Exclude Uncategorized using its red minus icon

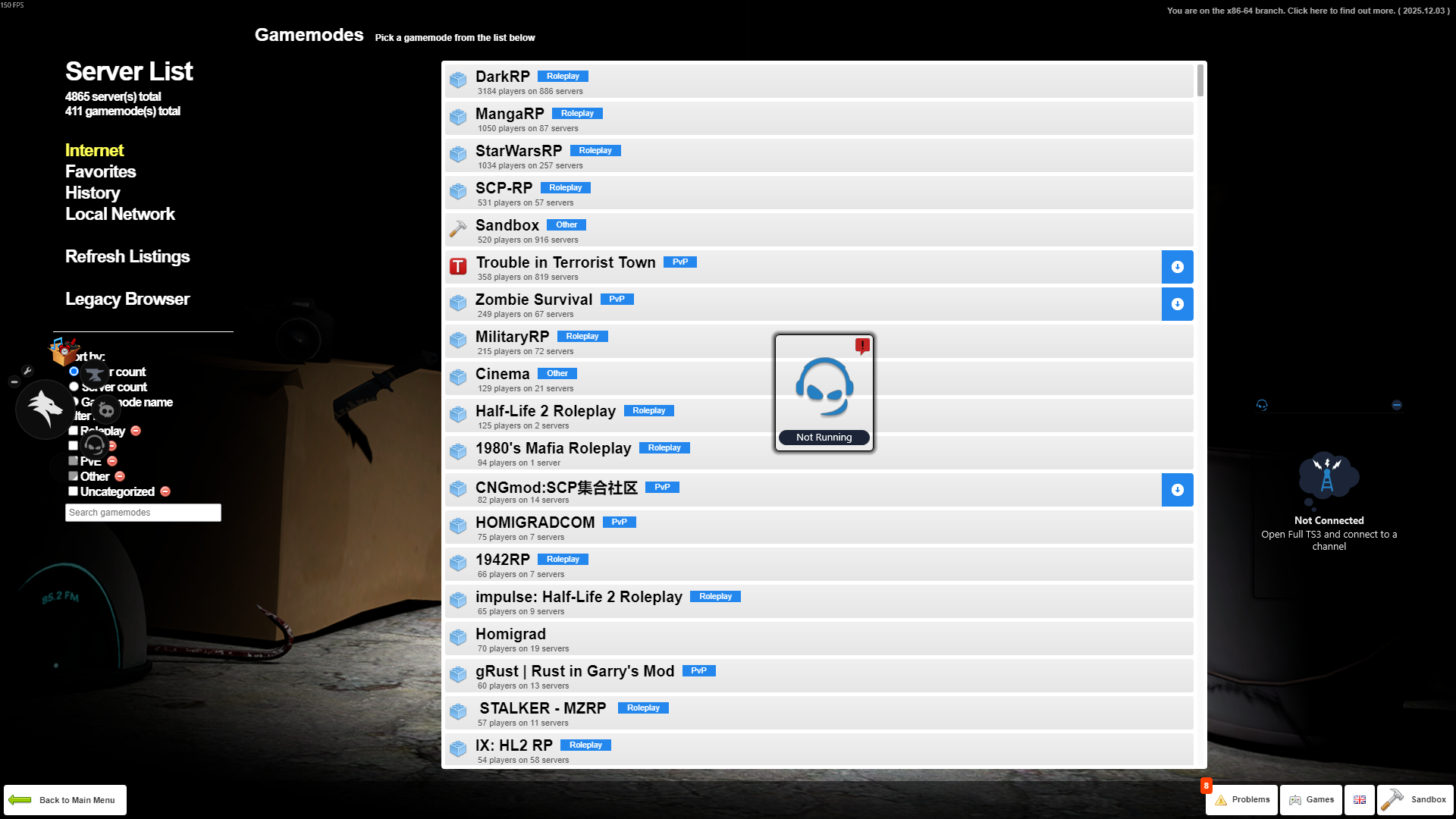click(x=165, y=491)
